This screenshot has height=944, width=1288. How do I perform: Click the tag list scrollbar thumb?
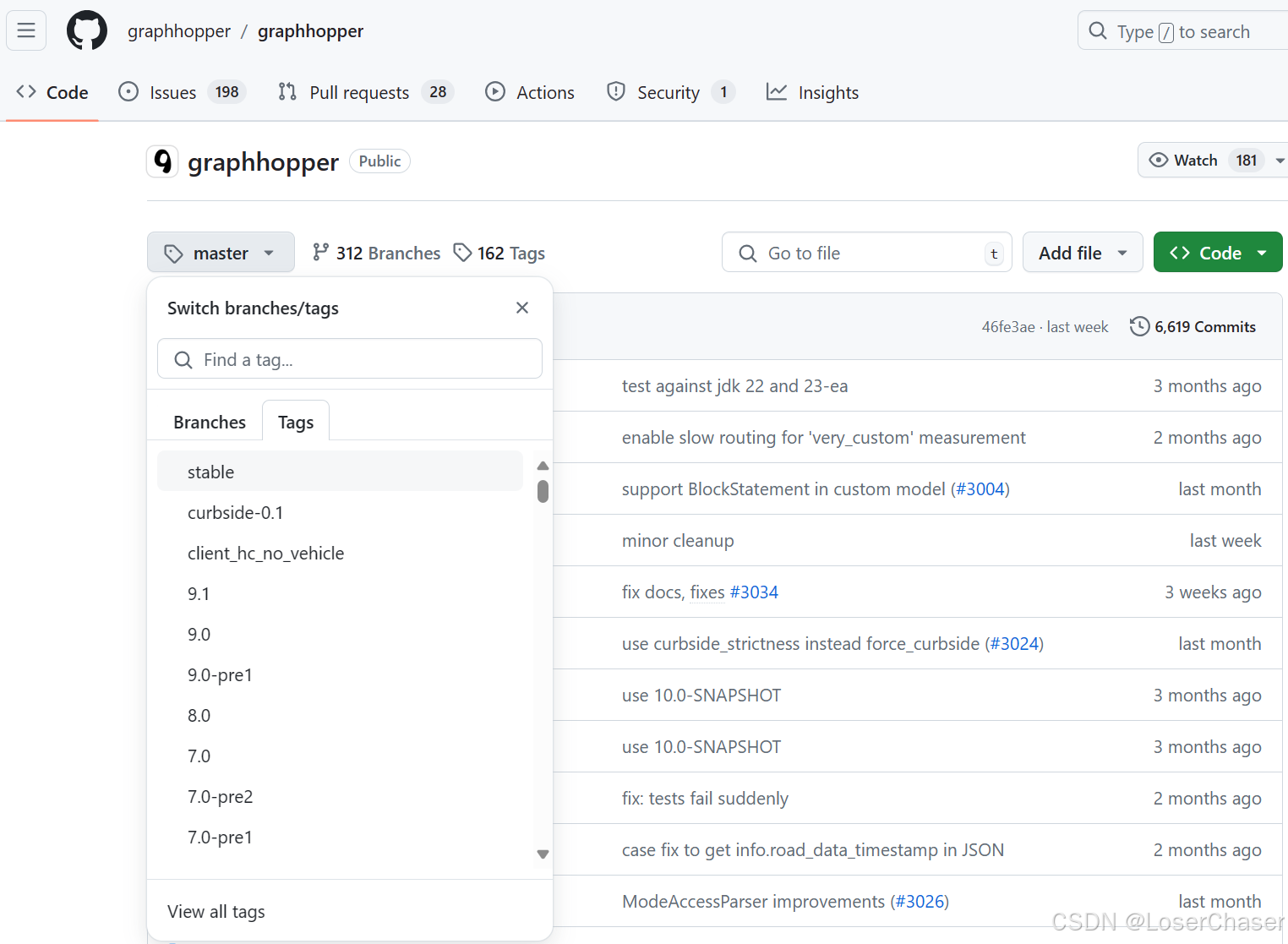click(543, 491)
